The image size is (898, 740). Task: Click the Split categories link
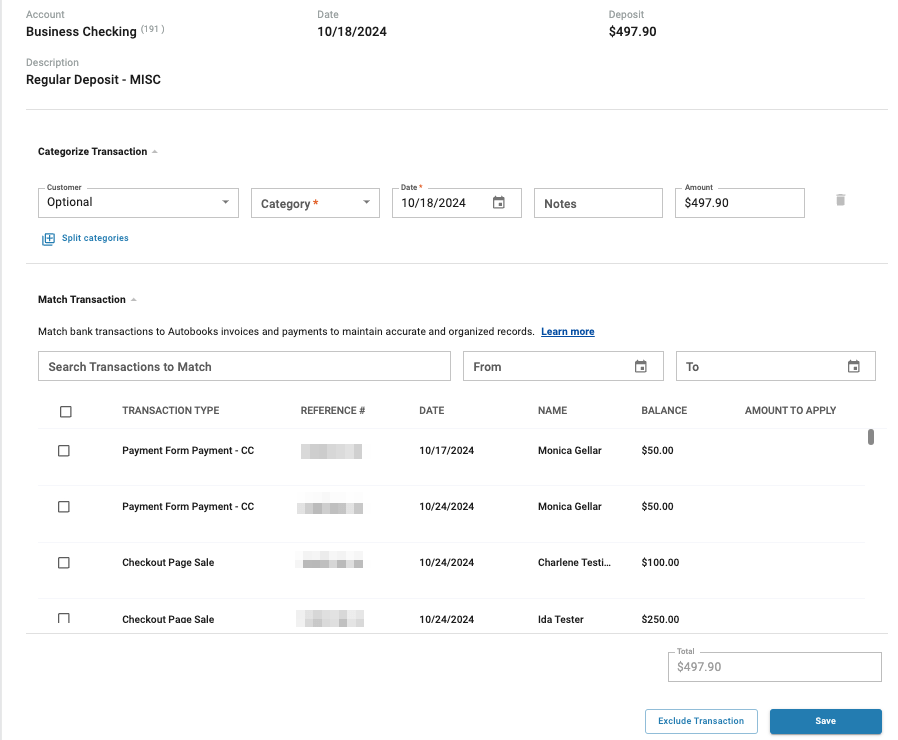tap(95, 238)
